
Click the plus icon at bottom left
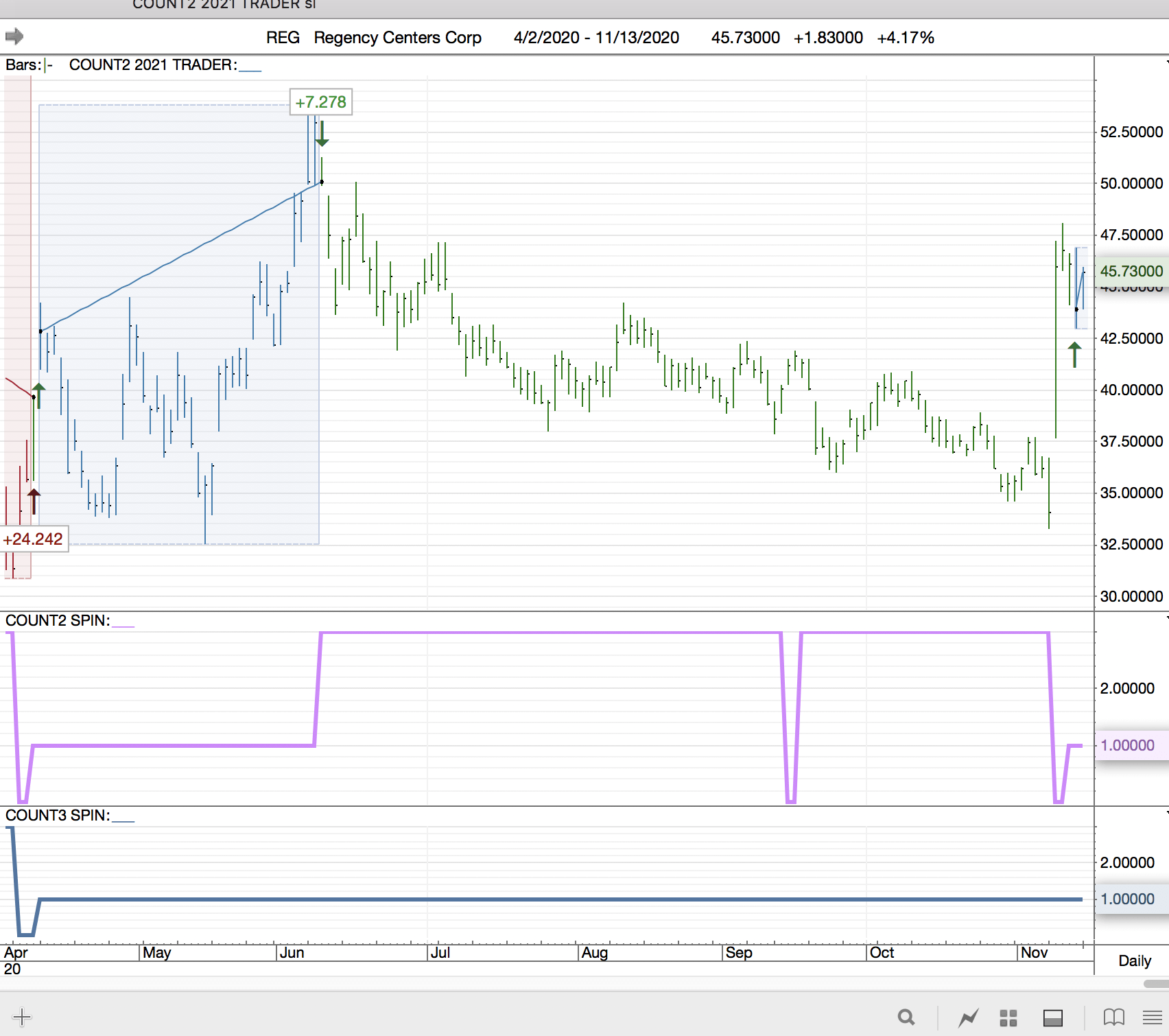[22, 1017]
